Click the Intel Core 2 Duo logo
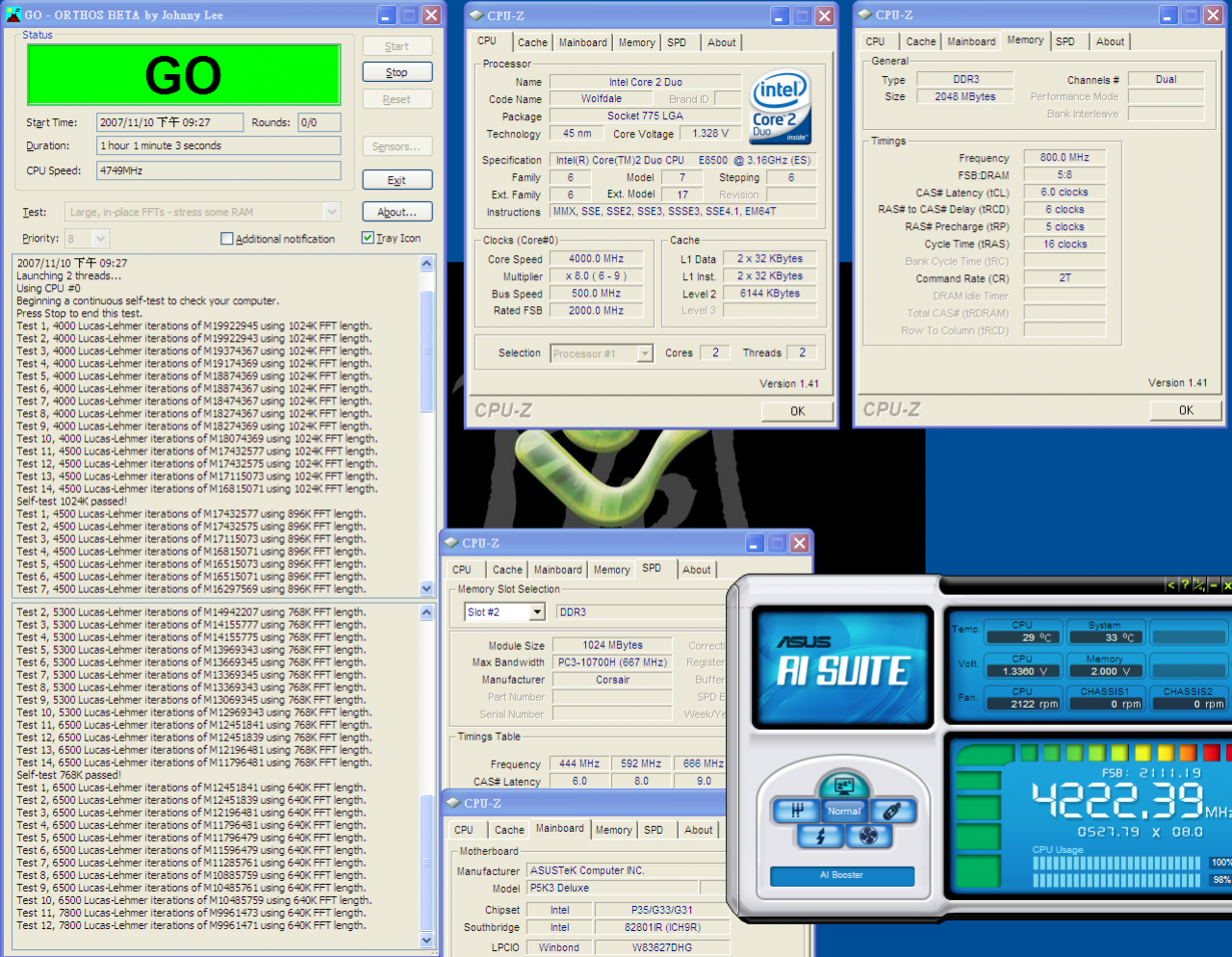Screen dimensions: 1232x957 780,108
